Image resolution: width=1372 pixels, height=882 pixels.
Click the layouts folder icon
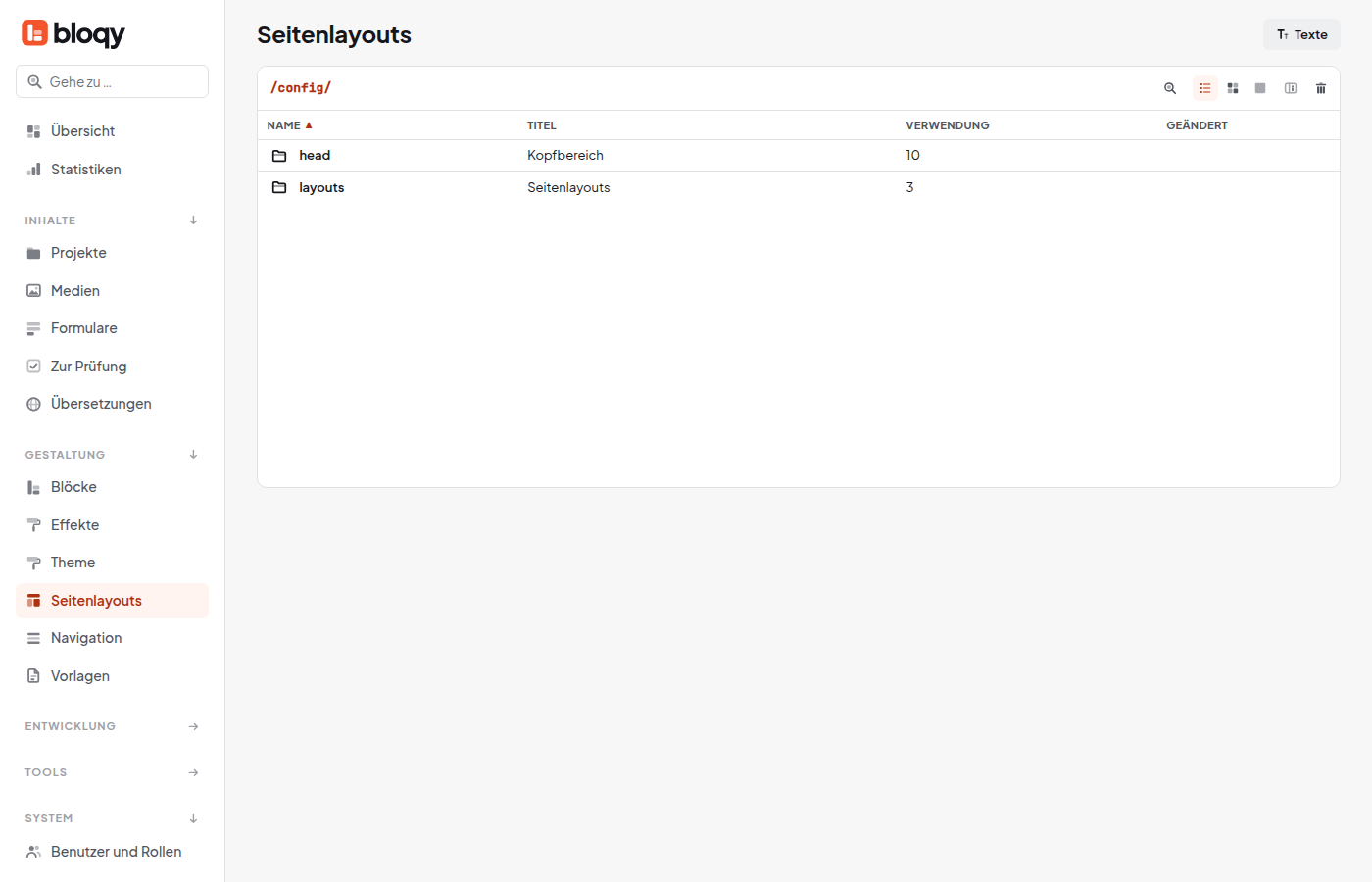tap(279, 187)
